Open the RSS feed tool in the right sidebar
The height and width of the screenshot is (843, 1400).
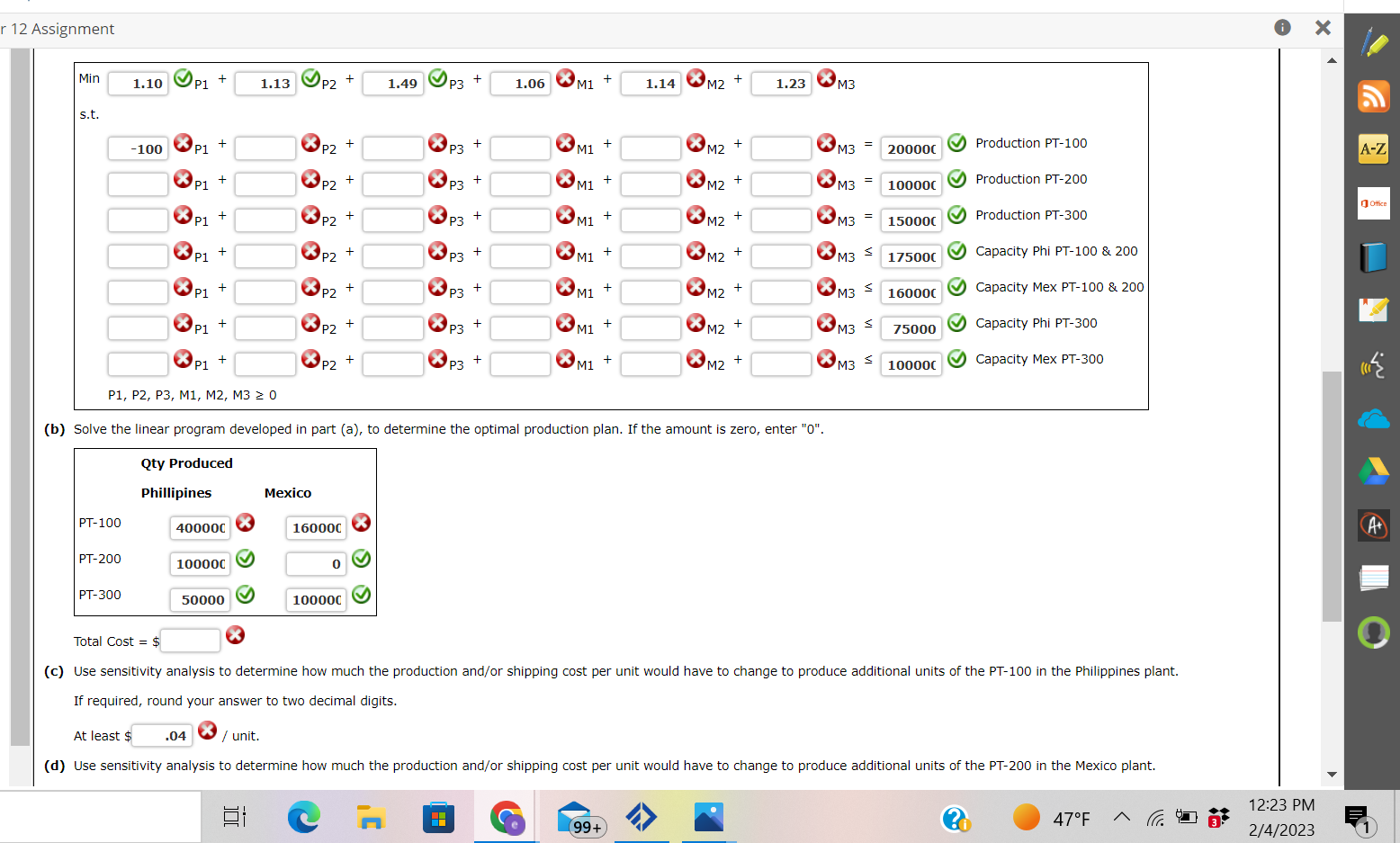(x=1374, y=95)
